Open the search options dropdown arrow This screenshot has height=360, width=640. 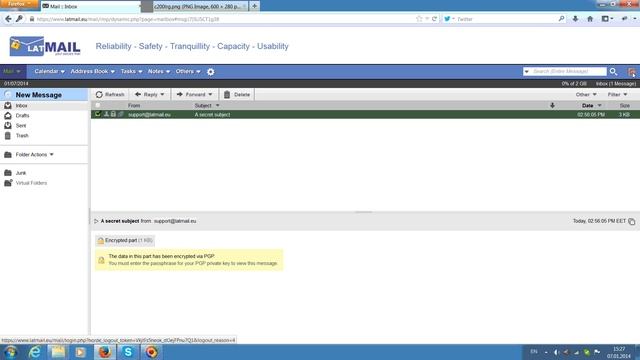pyautogui.click(x=526, y=71)
